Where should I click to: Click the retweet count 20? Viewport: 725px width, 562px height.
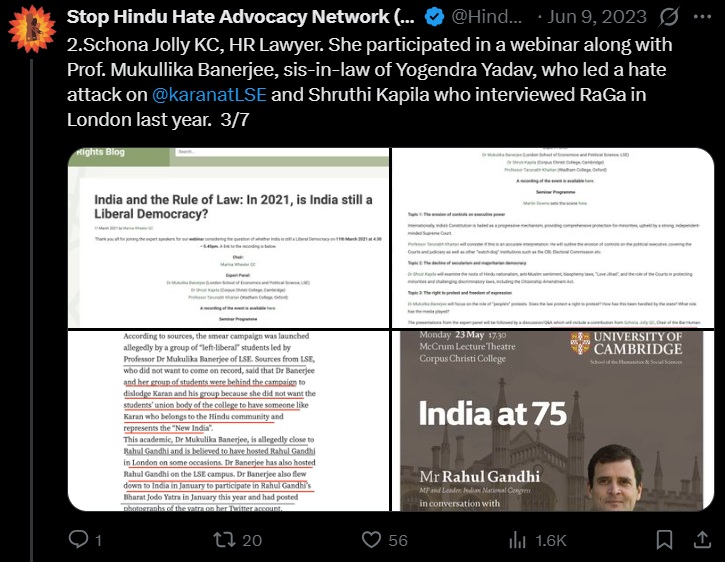[252, 540]
